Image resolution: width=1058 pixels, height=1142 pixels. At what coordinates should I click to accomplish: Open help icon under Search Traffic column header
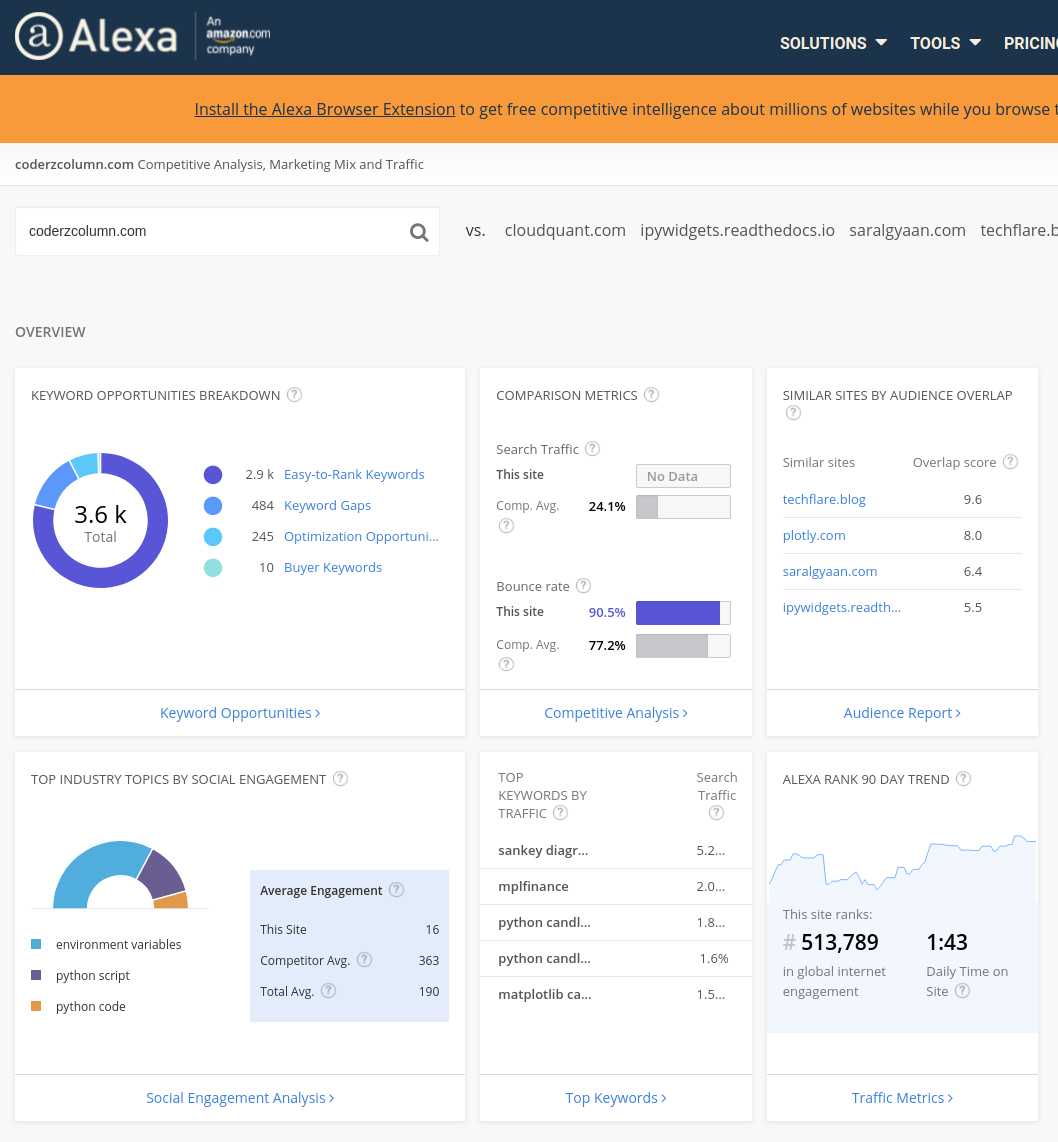[716, 813]
